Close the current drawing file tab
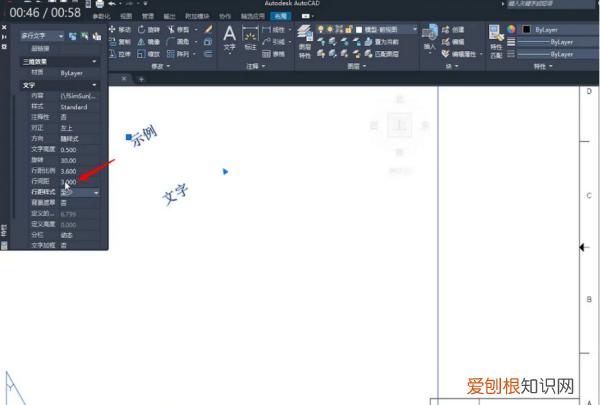This screenshot has width=600, height=405. (x=124, y=79)
